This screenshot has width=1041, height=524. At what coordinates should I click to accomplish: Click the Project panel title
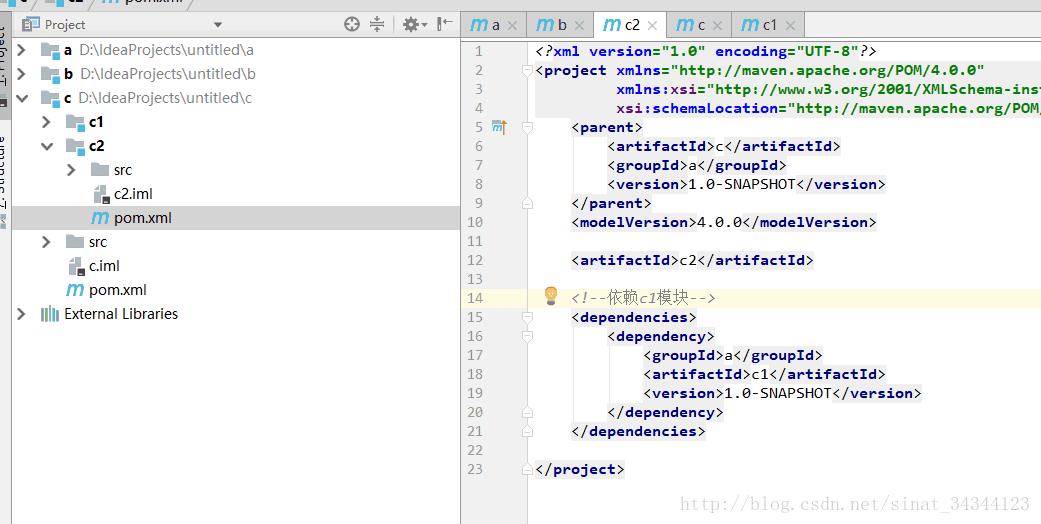pos(65,25)
